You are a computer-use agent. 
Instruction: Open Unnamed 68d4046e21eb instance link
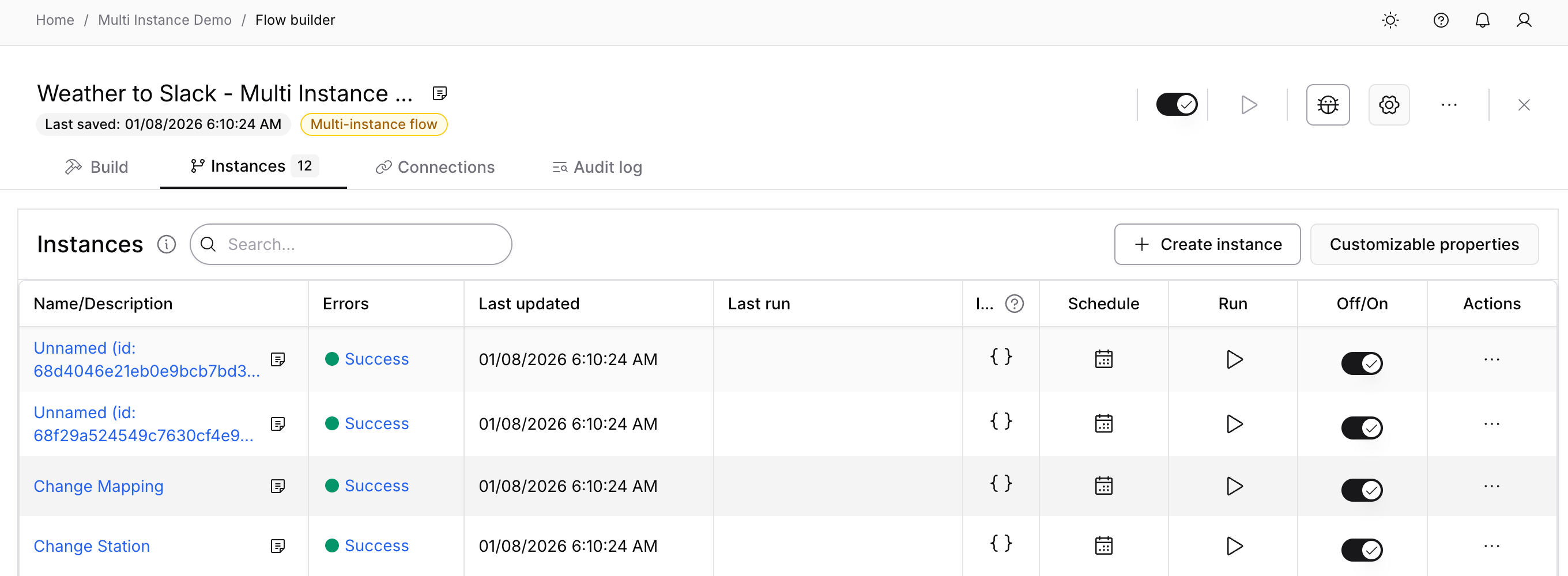(146, 359)
